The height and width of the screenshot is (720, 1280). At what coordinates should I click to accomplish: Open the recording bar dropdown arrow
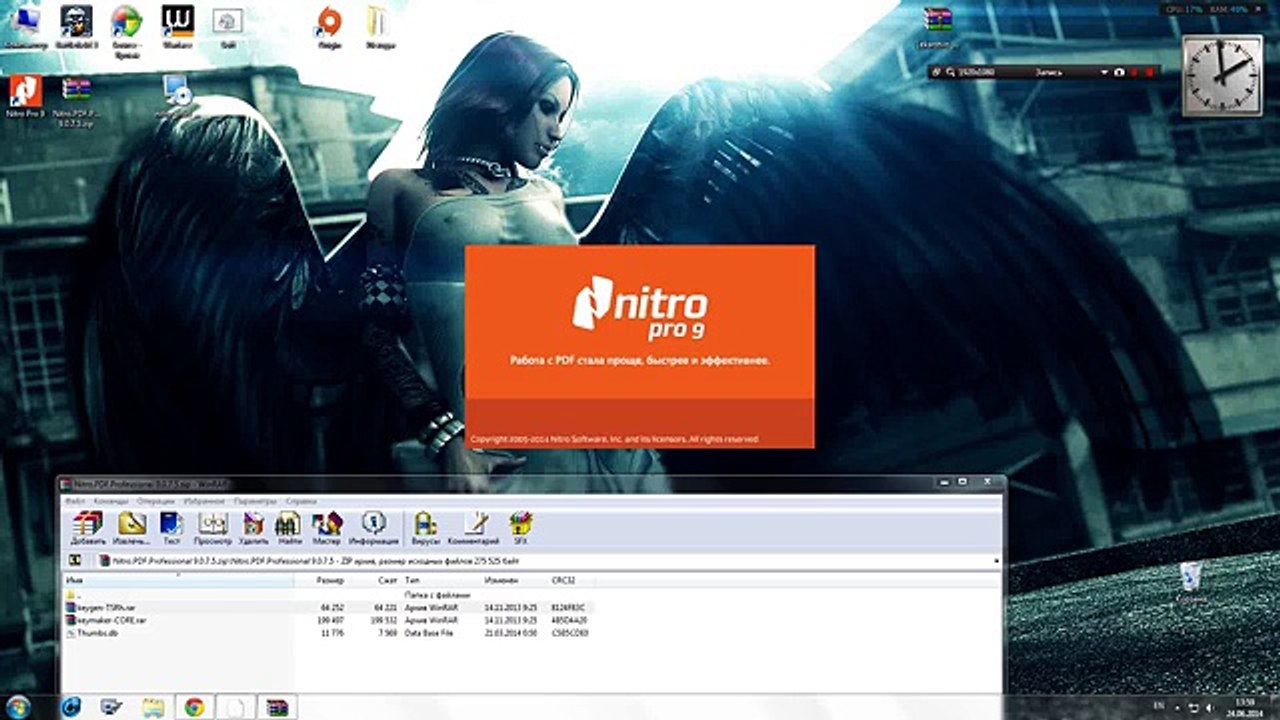pos(1104,72)
